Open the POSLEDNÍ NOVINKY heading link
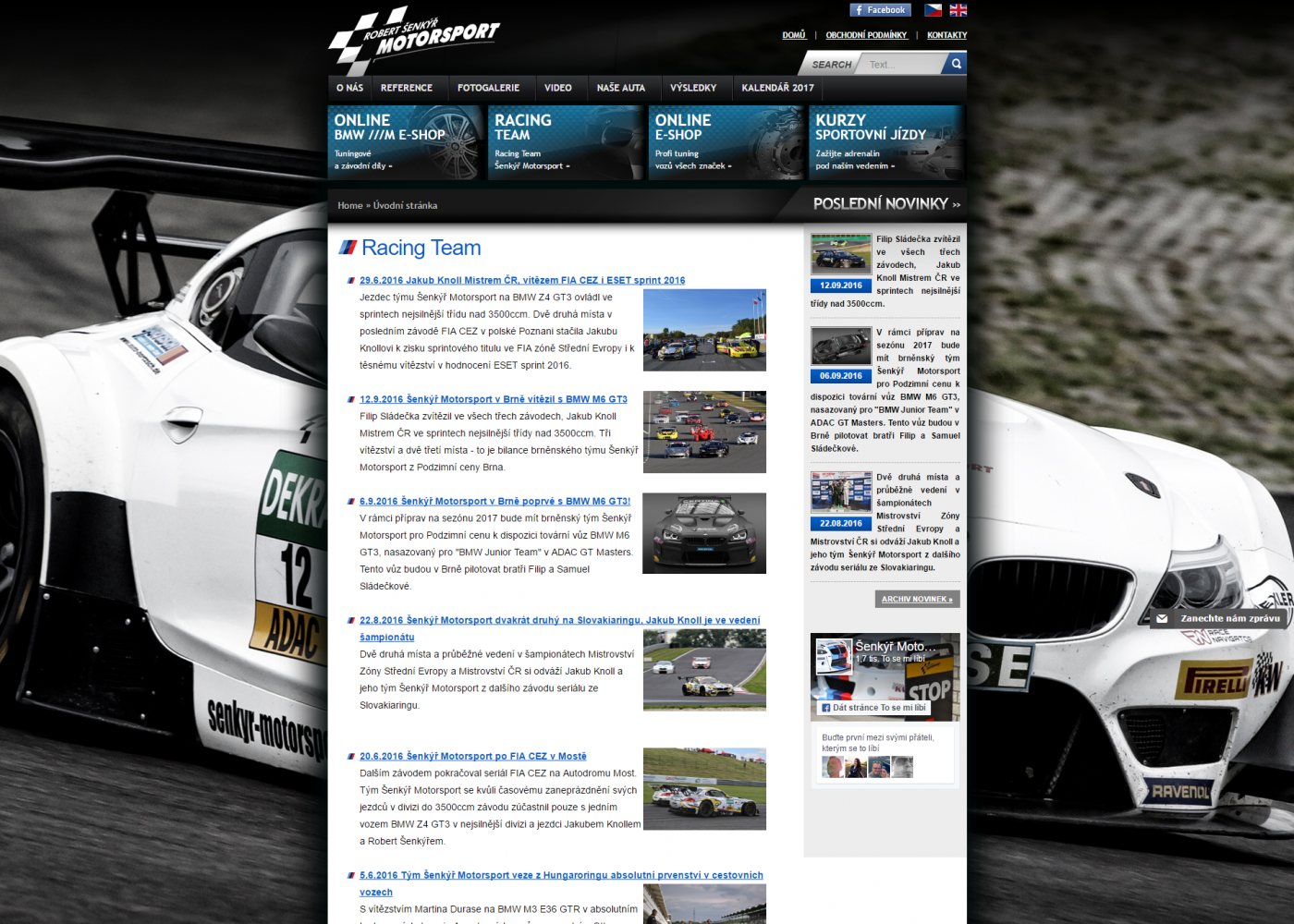This screenshot has width=1294, height=924. [x=886, y=204]
